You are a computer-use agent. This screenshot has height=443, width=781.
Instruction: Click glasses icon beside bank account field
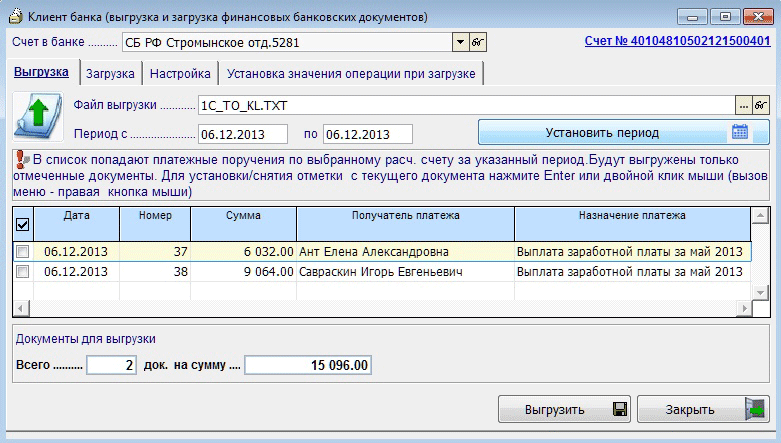coord(478,43)
